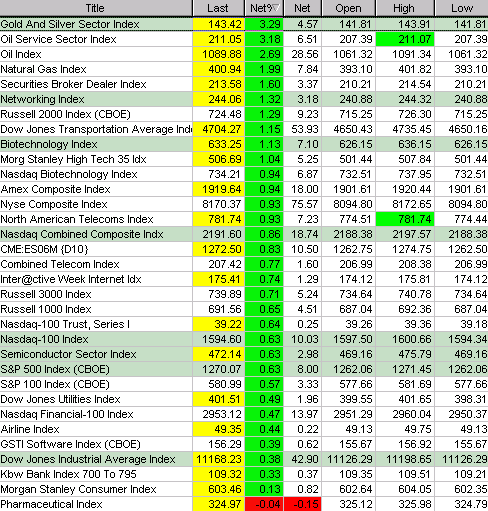Click the Title column header
Image resolution: width=488 pixels, height=511 pixels.
pyautogui.click(x=96, y=8)
